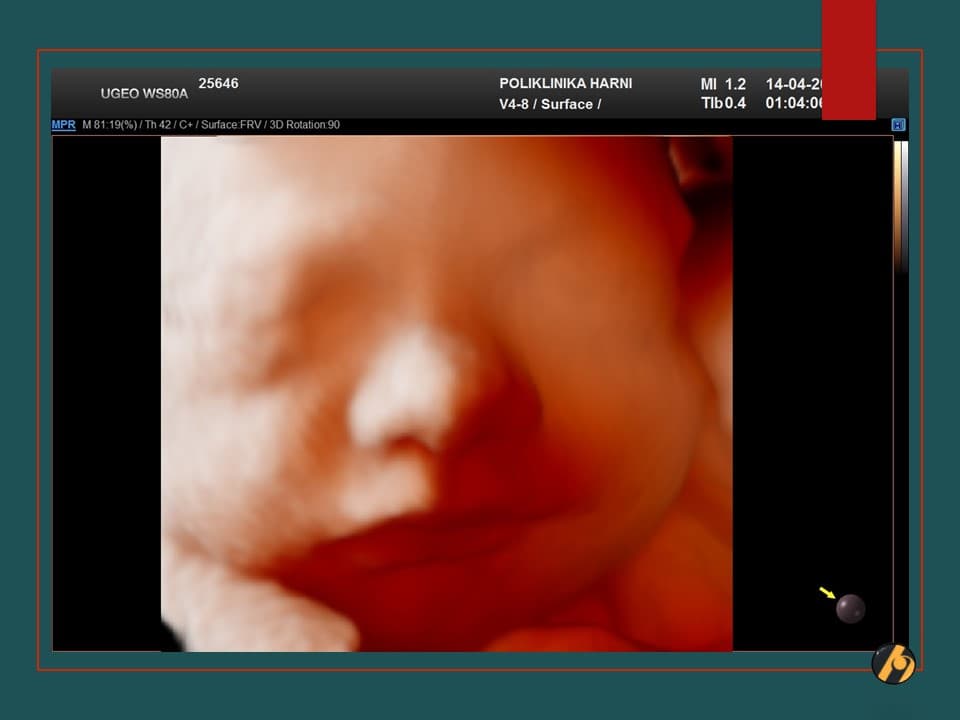Open the MPR view label
Screen dimensions: 960x720
tap(63, 125)
